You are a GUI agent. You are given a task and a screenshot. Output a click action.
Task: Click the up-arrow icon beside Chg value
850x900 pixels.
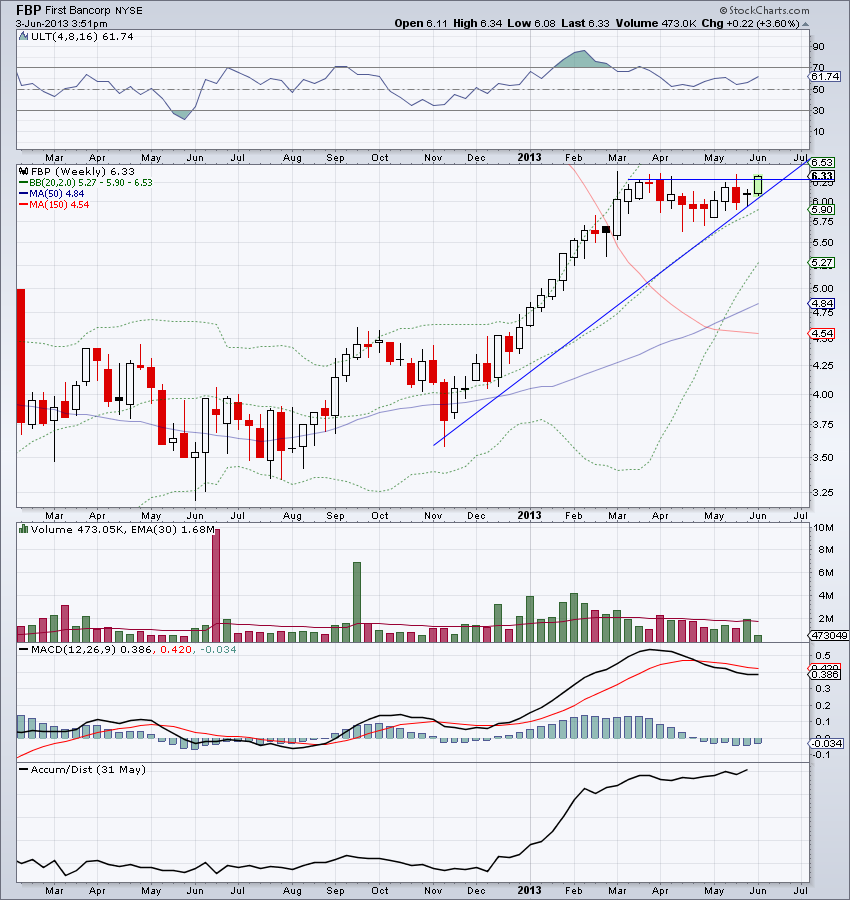click(x=805, y=24)
